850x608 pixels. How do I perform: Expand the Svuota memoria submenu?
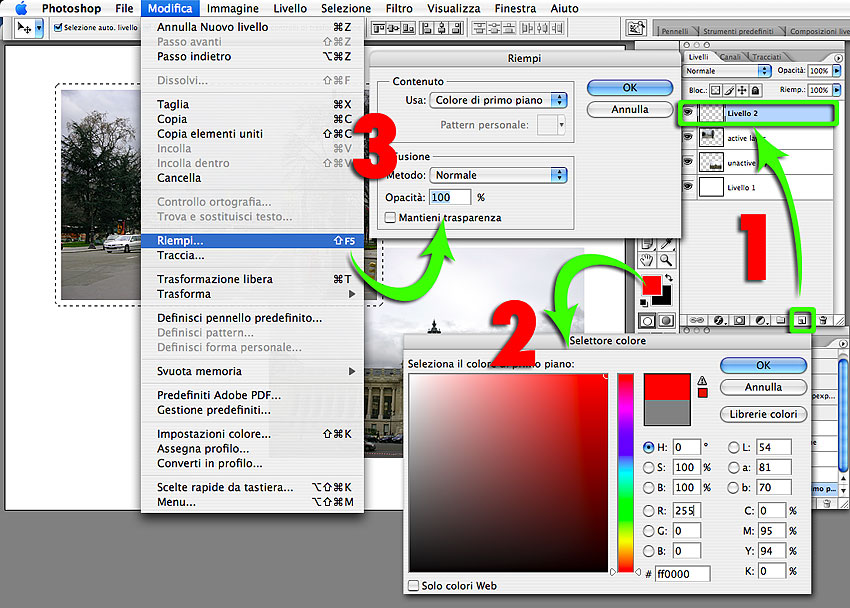point(352,371)
